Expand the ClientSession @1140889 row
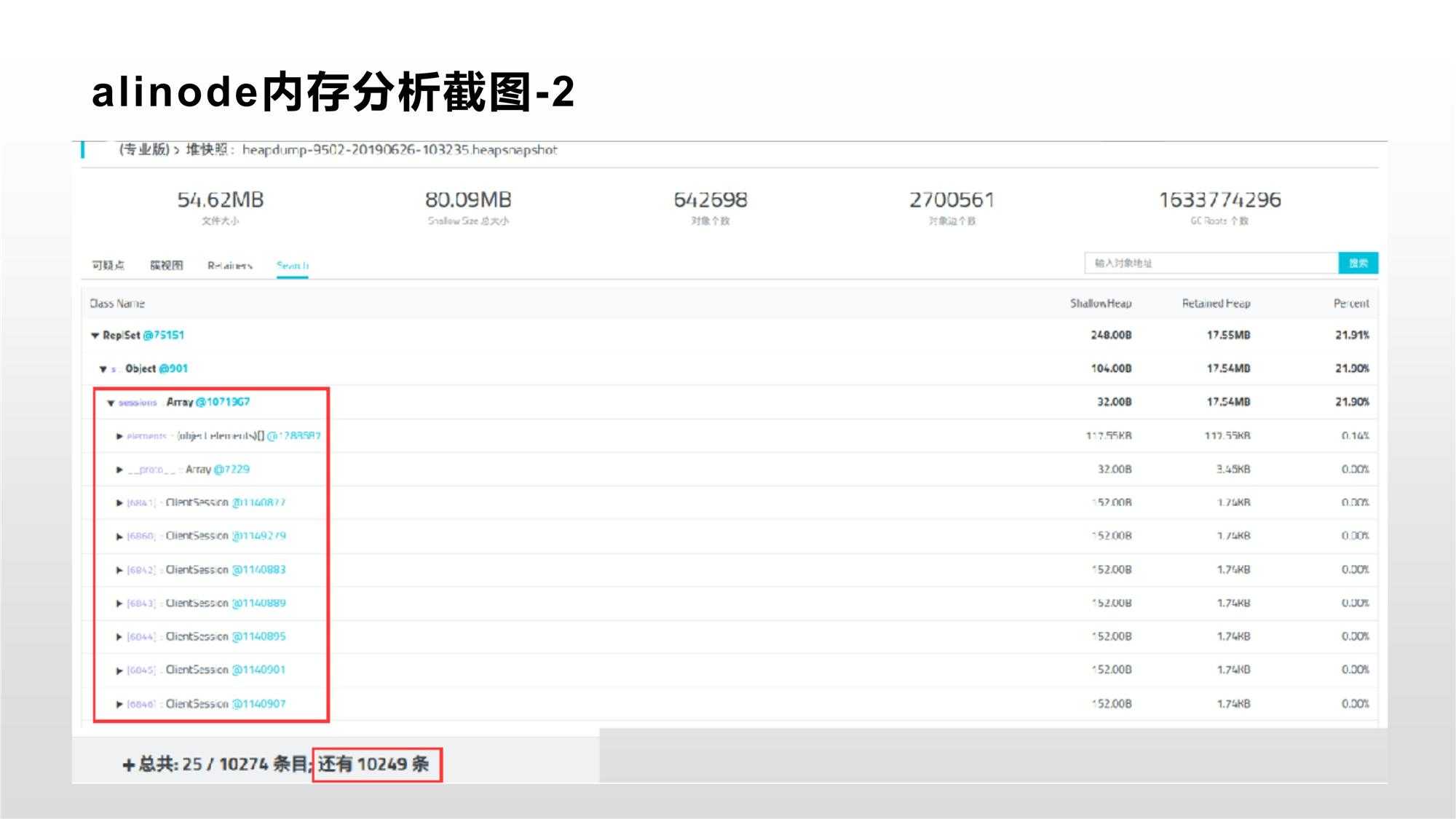The image size is (1456, 819). (119, 604)
